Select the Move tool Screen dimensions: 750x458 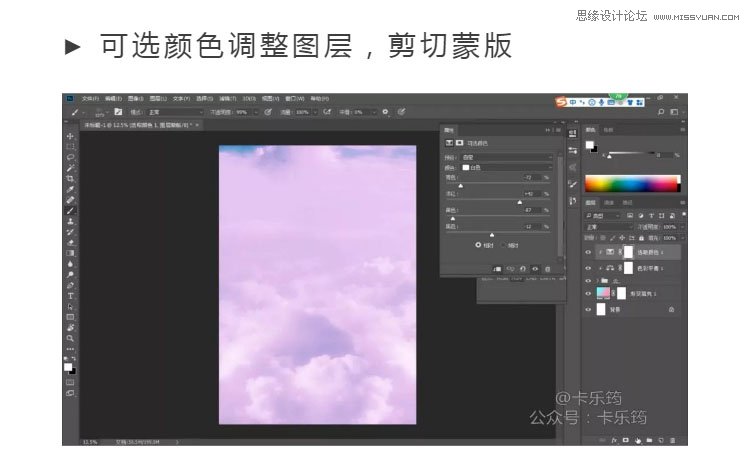(x=70, y=135)
